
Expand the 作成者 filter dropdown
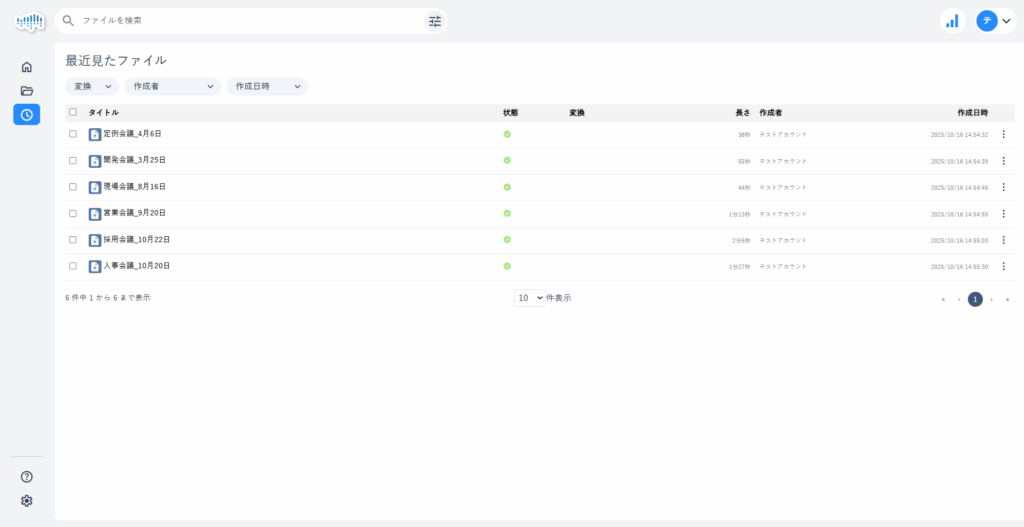(172, 87)
